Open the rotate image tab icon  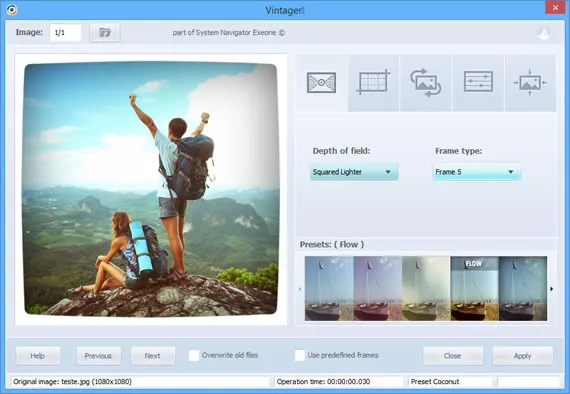(426, 83)
